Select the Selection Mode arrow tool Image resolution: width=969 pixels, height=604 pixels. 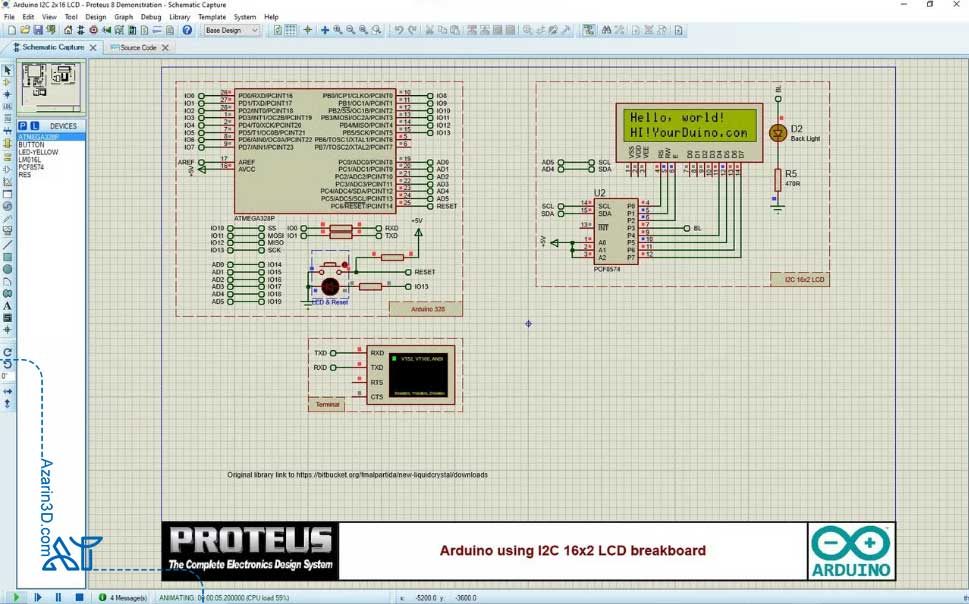[x=7, y=71]
